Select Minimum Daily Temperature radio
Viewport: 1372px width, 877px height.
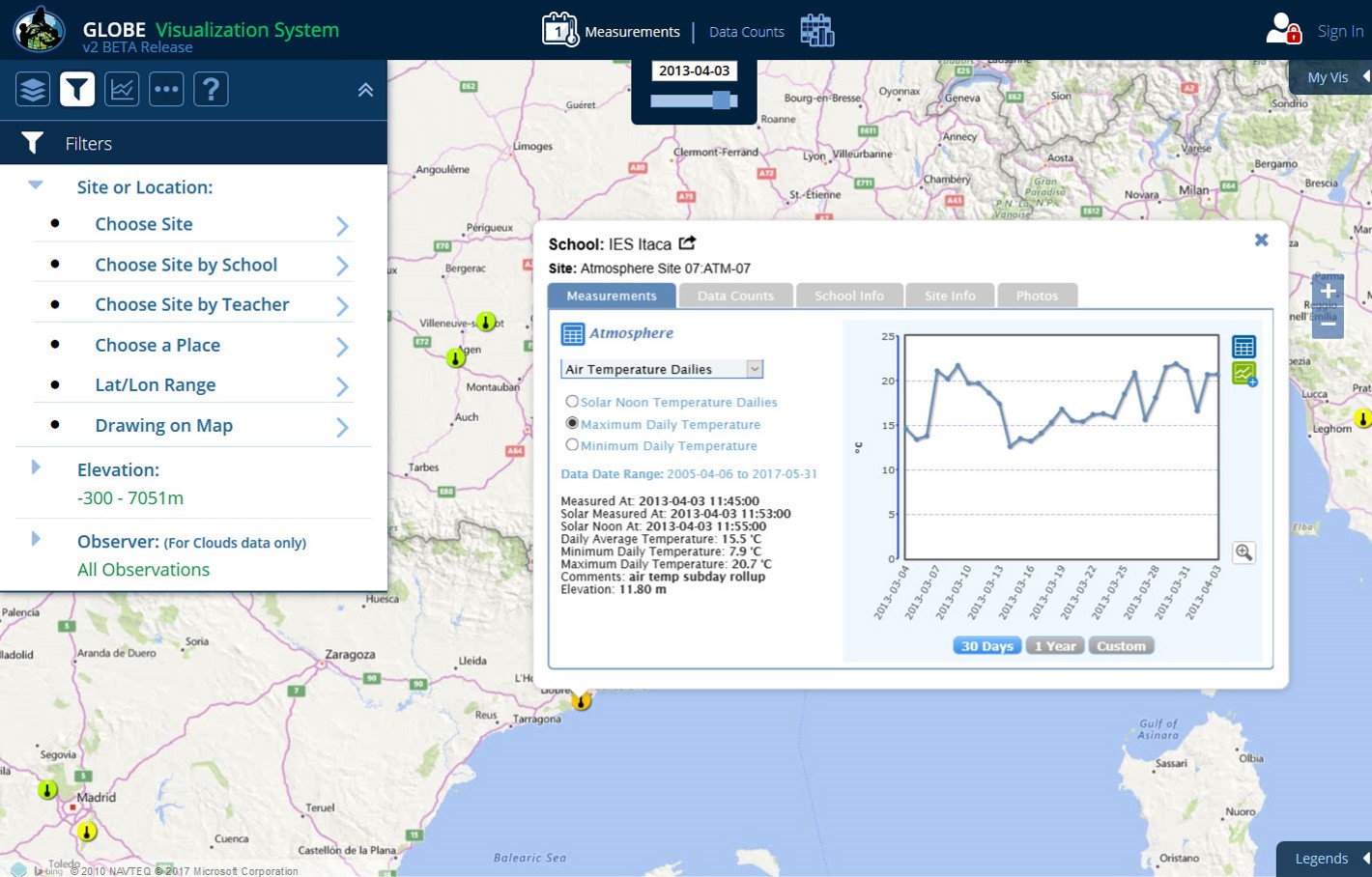(572, 445)
